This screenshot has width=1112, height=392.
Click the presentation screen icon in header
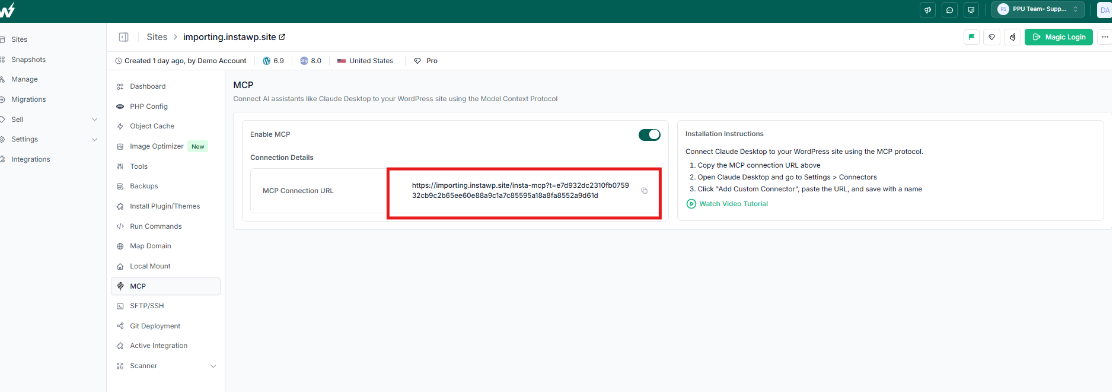[971, 10]
